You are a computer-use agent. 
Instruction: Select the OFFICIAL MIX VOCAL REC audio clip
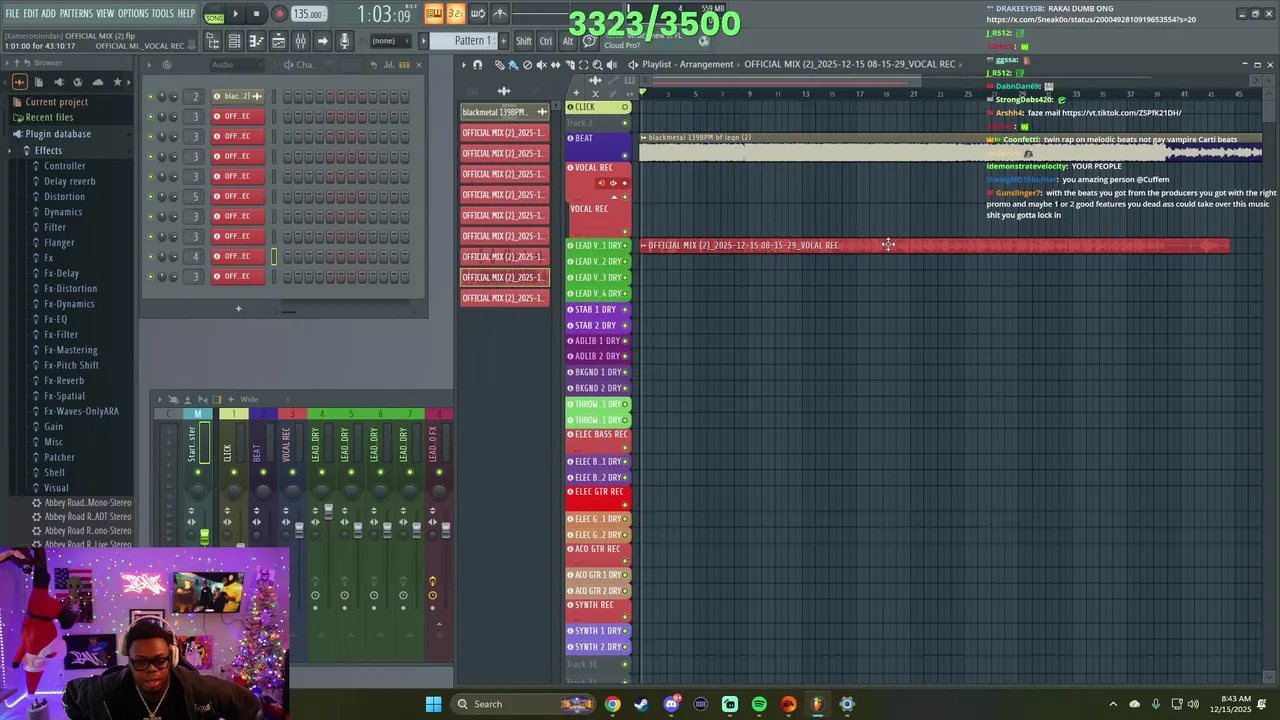(935, 245)
